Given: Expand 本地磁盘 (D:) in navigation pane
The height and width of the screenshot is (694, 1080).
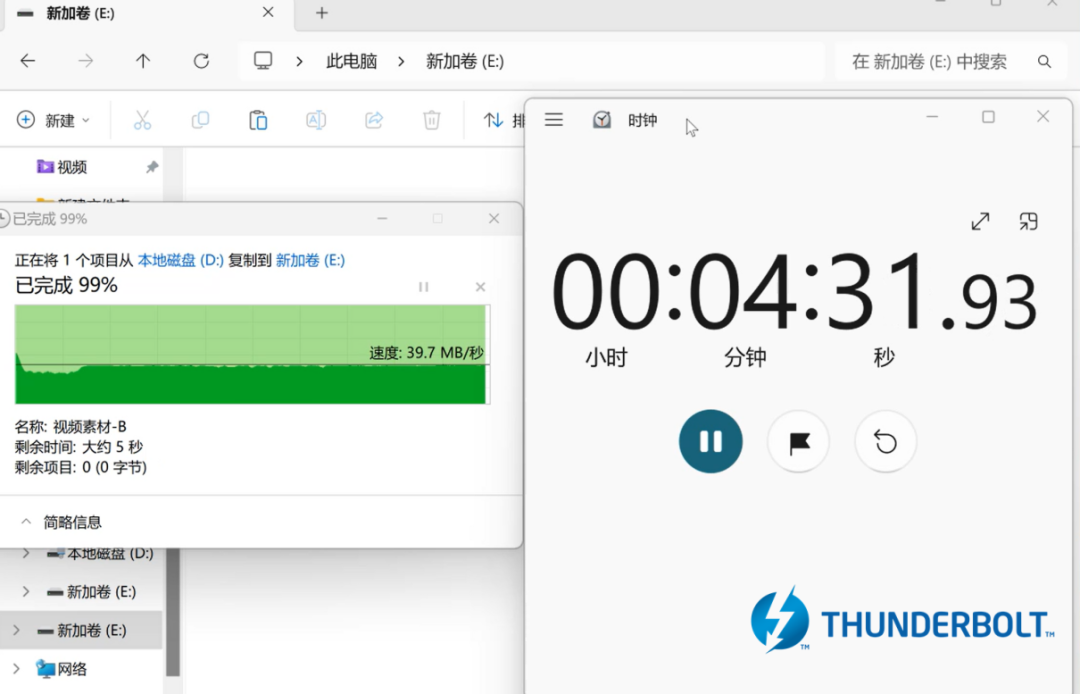Looking at the screenshot, I should click(26, 553).
